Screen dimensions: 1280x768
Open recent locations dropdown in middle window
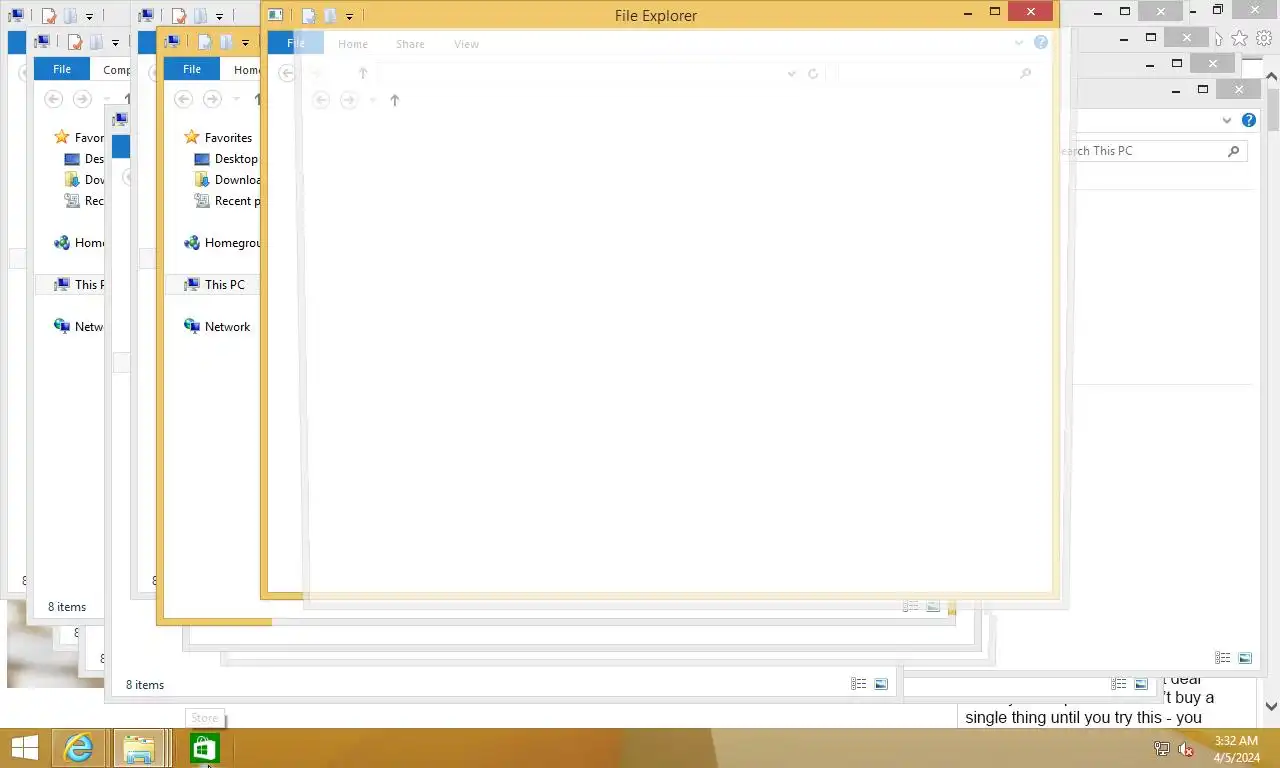coord(236,99)
